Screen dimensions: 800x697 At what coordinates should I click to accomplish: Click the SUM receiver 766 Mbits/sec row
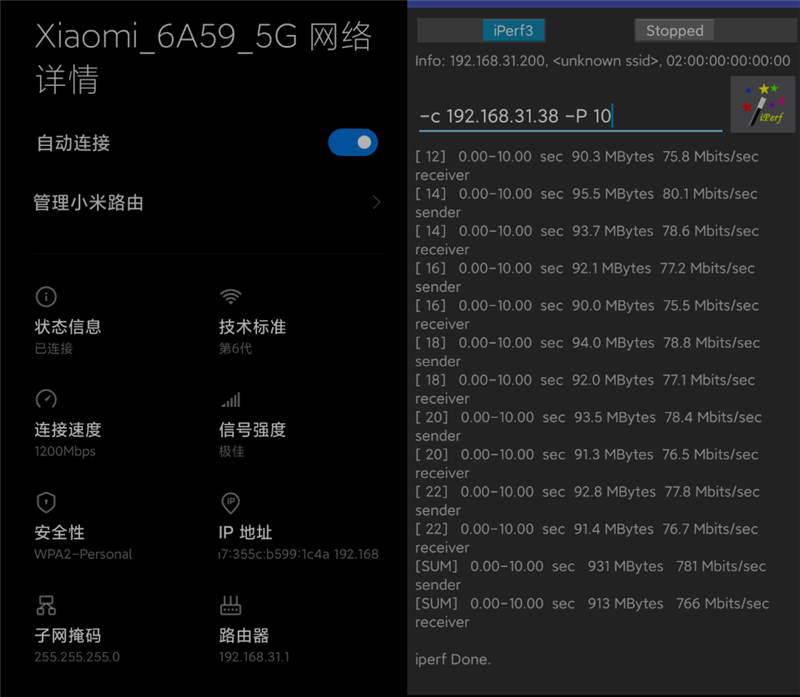click(592, 612)
